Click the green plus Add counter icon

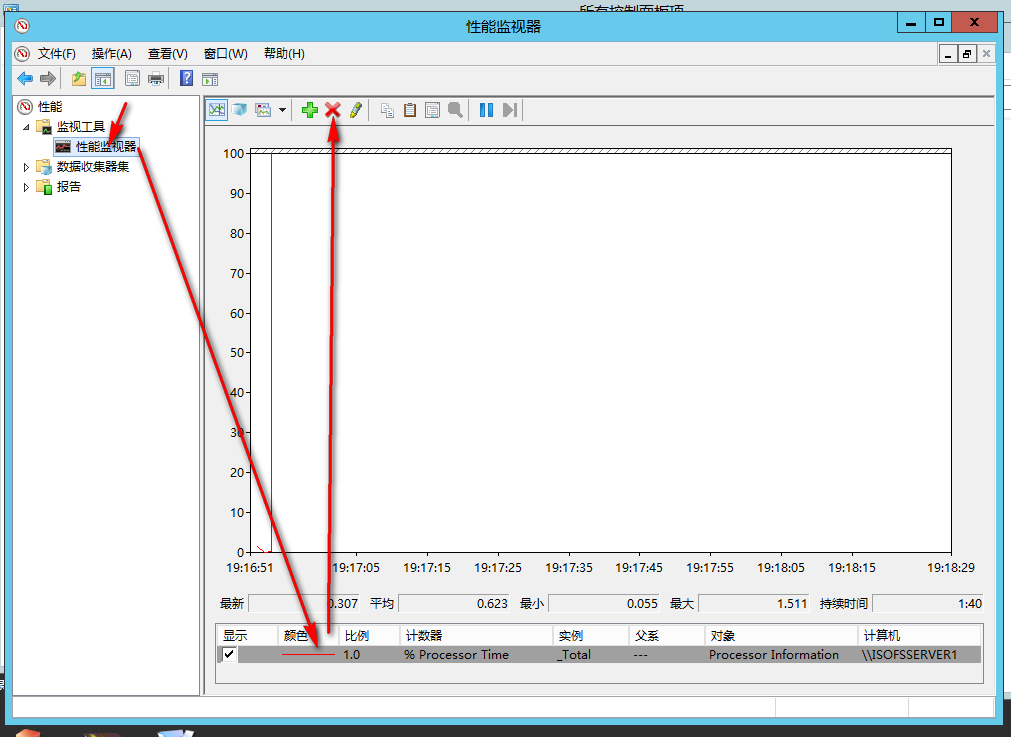(310, 110)
